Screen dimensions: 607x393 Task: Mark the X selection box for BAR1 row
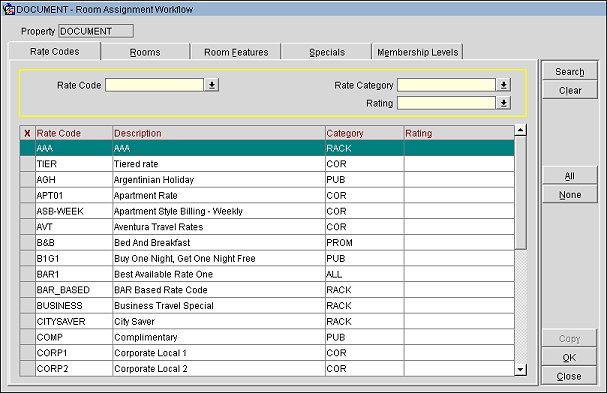(27, 274)
